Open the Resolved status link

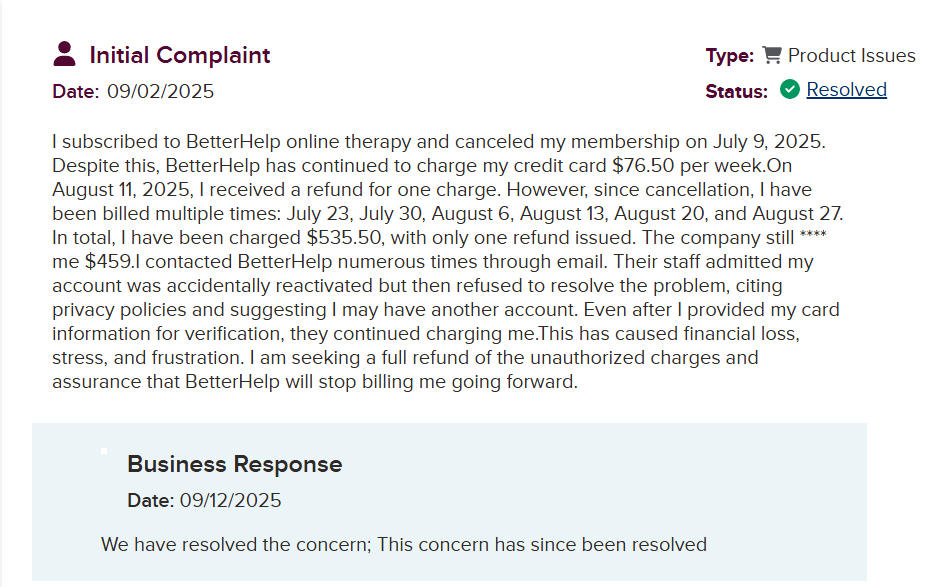click(x=846, y=89)
